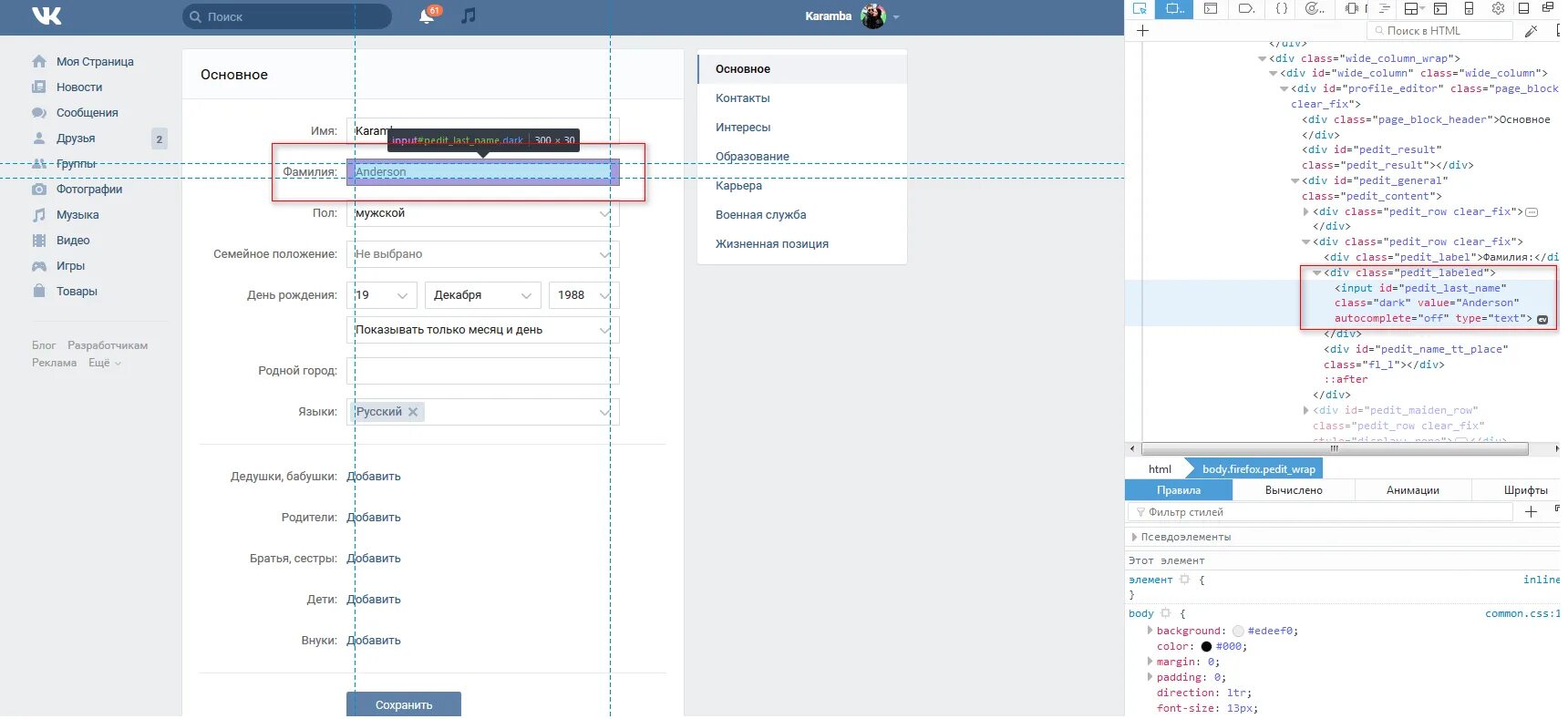The height and width of the screenshot is (719, 1568).
Task: Switch to the Вычислено tab
Action: tap(1294, 490)
